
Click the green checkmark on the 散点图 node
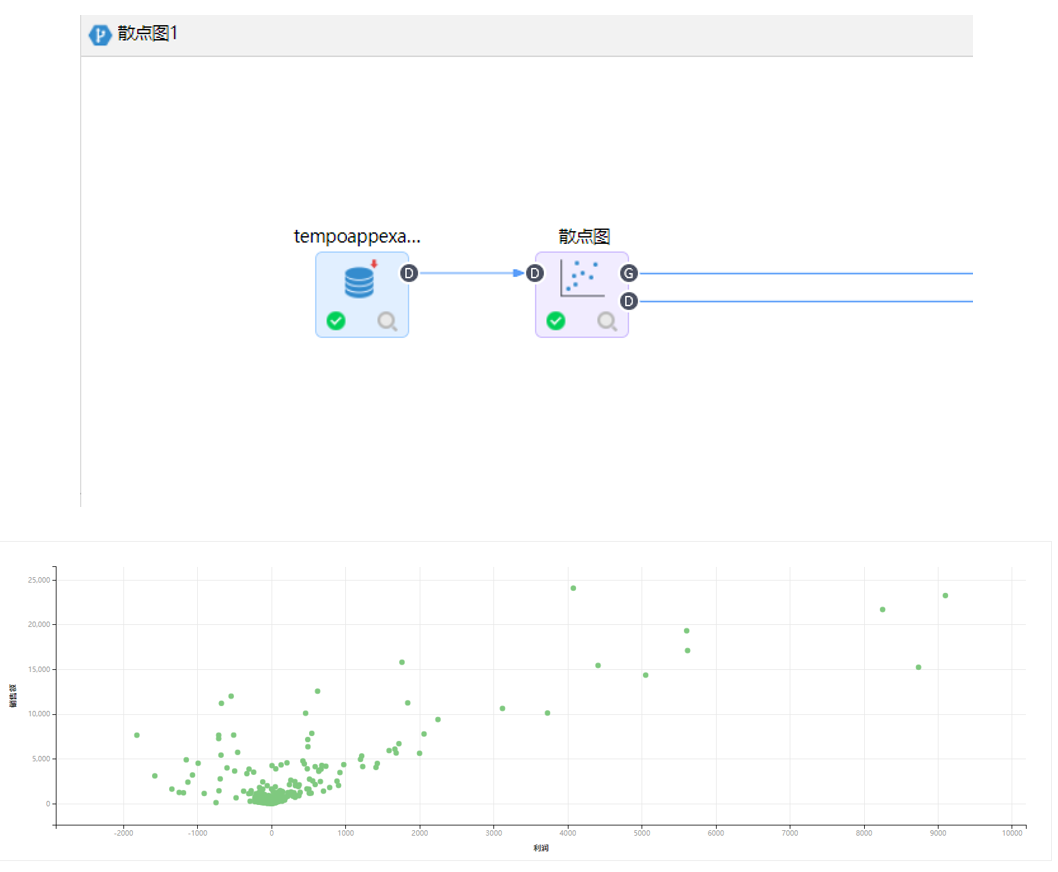pyautogui.click(x=556, y=321)
